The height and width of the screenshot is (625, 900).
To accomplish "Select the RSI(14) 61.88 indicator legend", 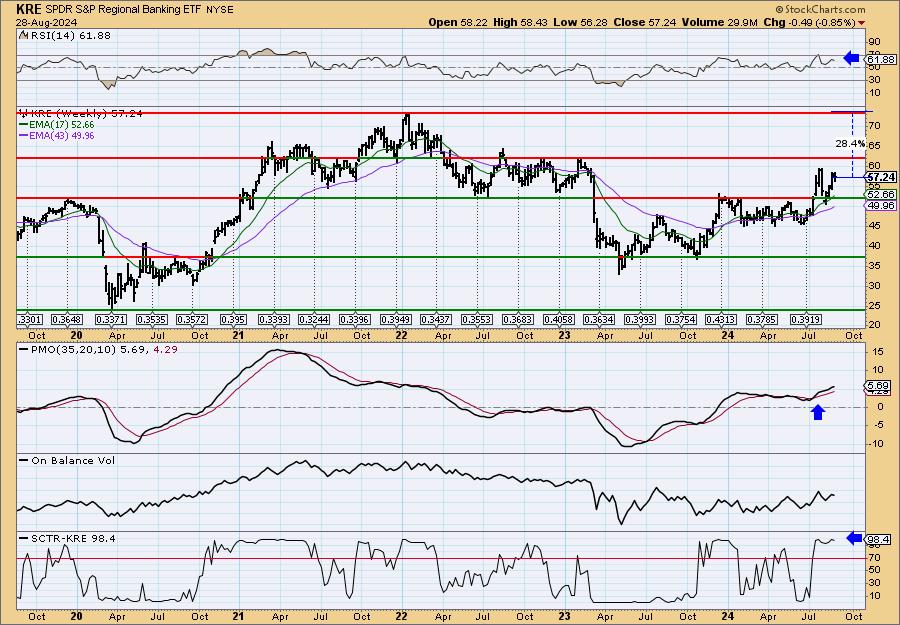I will 65,35.
